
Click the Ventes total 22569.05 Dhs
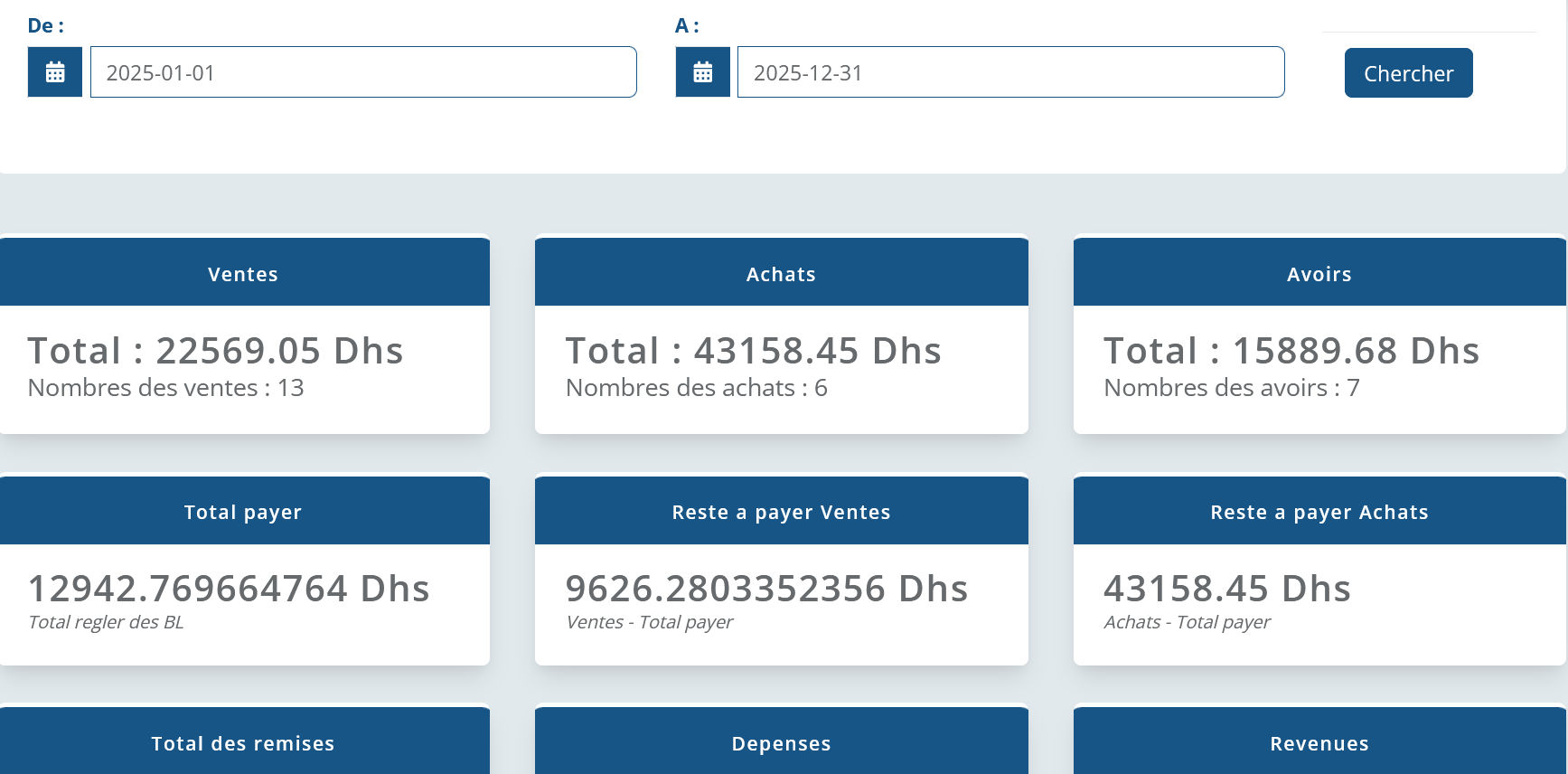tap(215, 351)
